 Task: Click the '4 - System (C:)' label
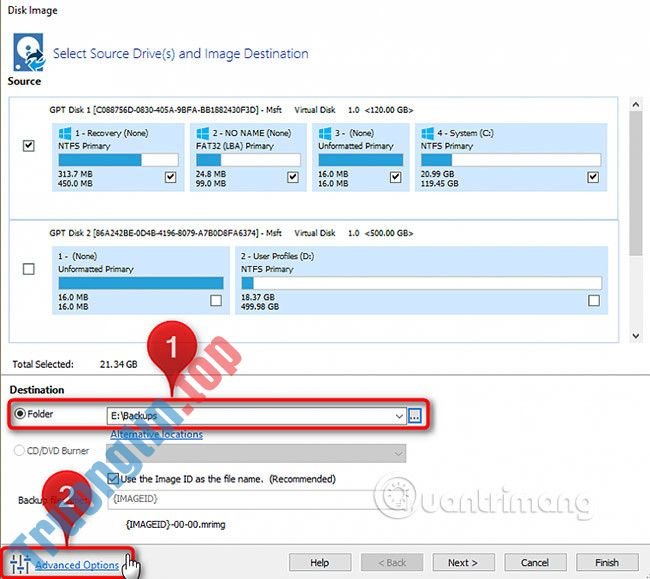(x=465, y=133)
